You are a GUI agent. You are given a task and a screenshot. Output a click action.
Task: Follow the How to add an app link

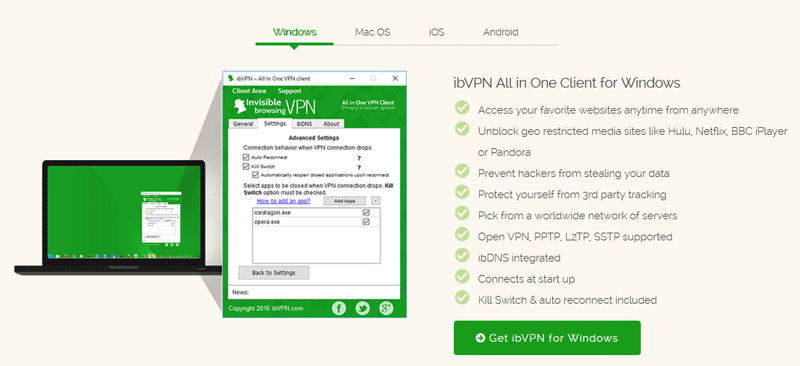[283, 201]
